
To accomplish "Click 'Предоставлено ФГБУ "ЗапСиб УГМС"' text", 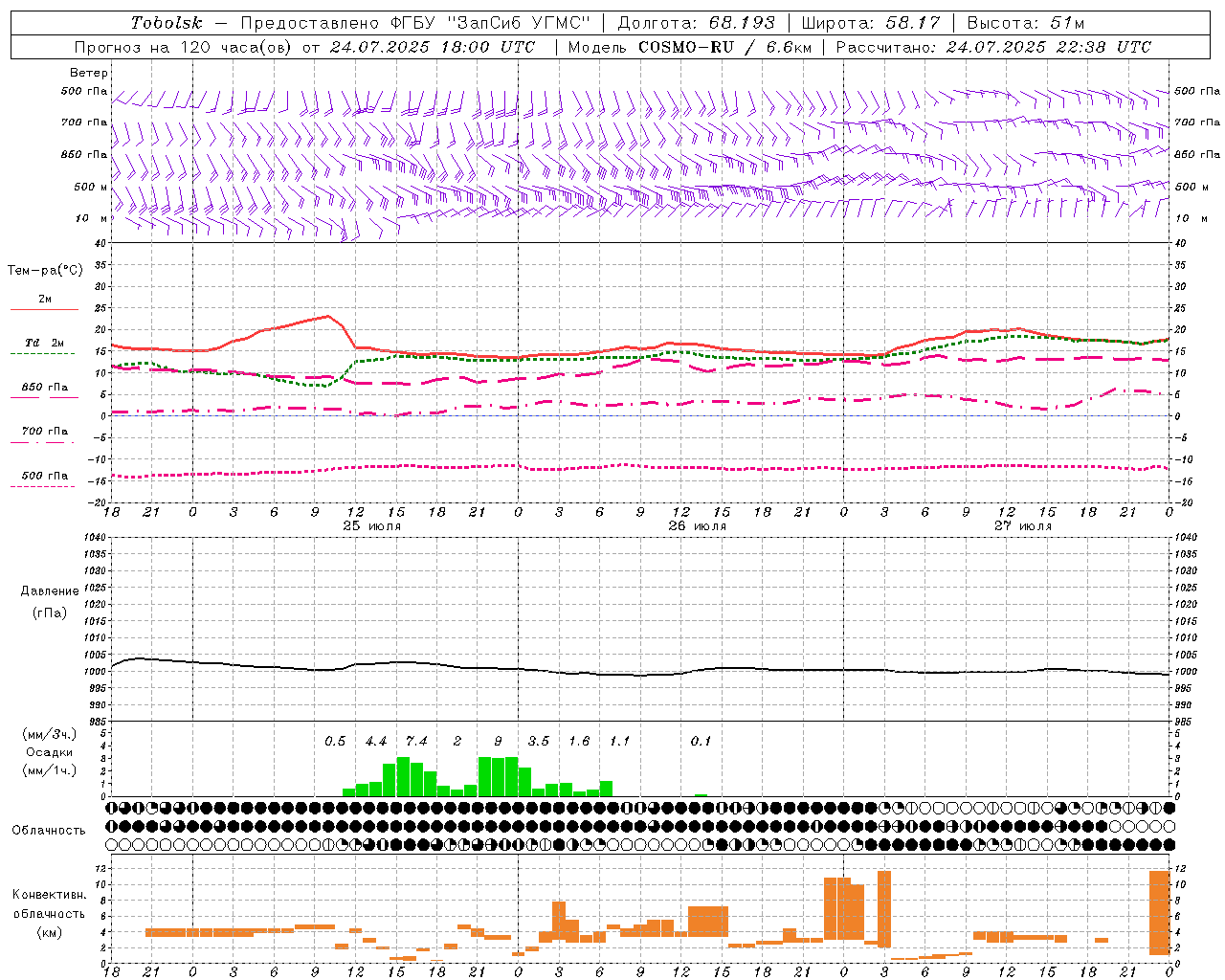I will click(415, 23).
